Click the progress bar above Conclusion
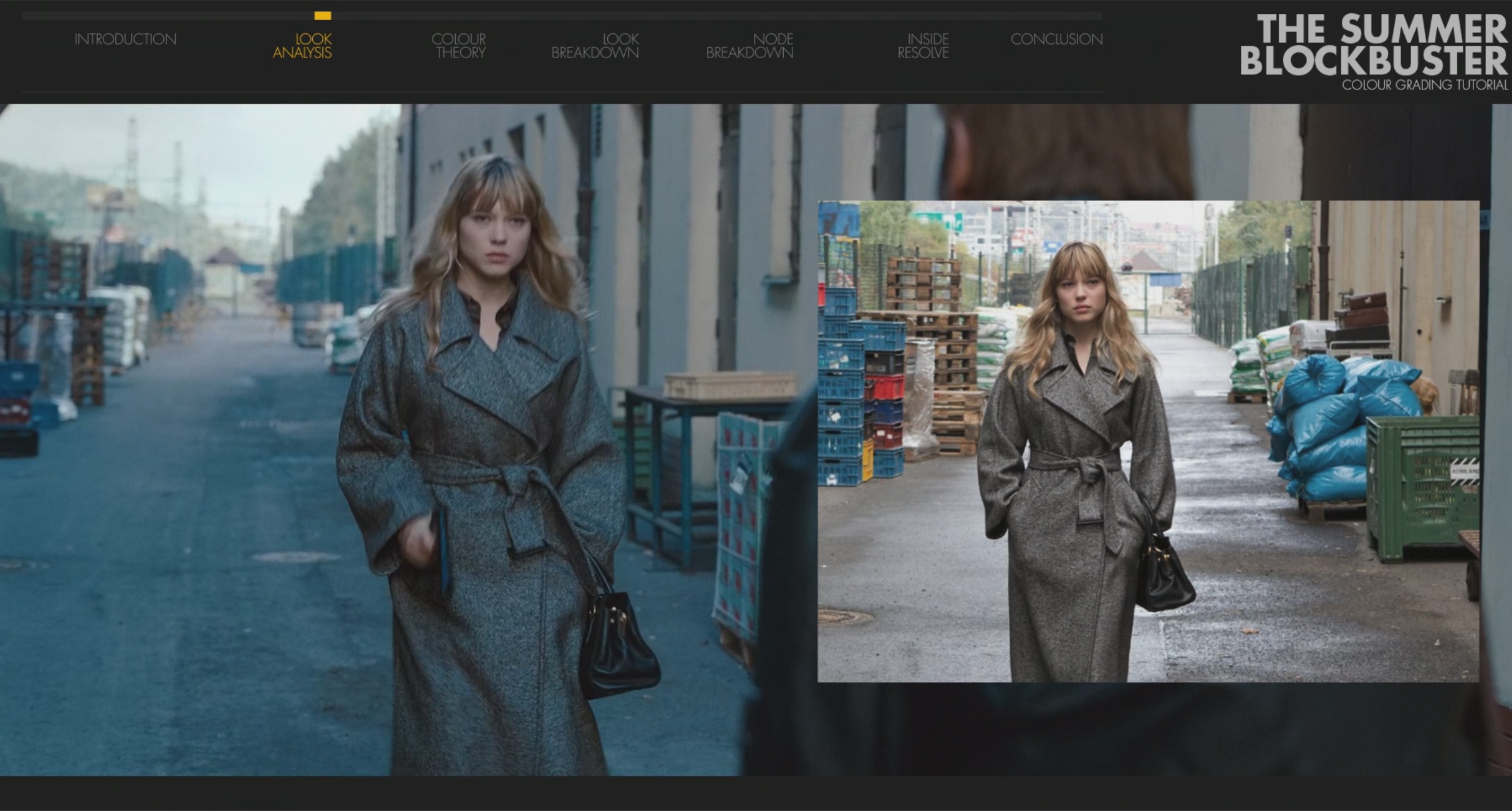 click(1056, 16)
